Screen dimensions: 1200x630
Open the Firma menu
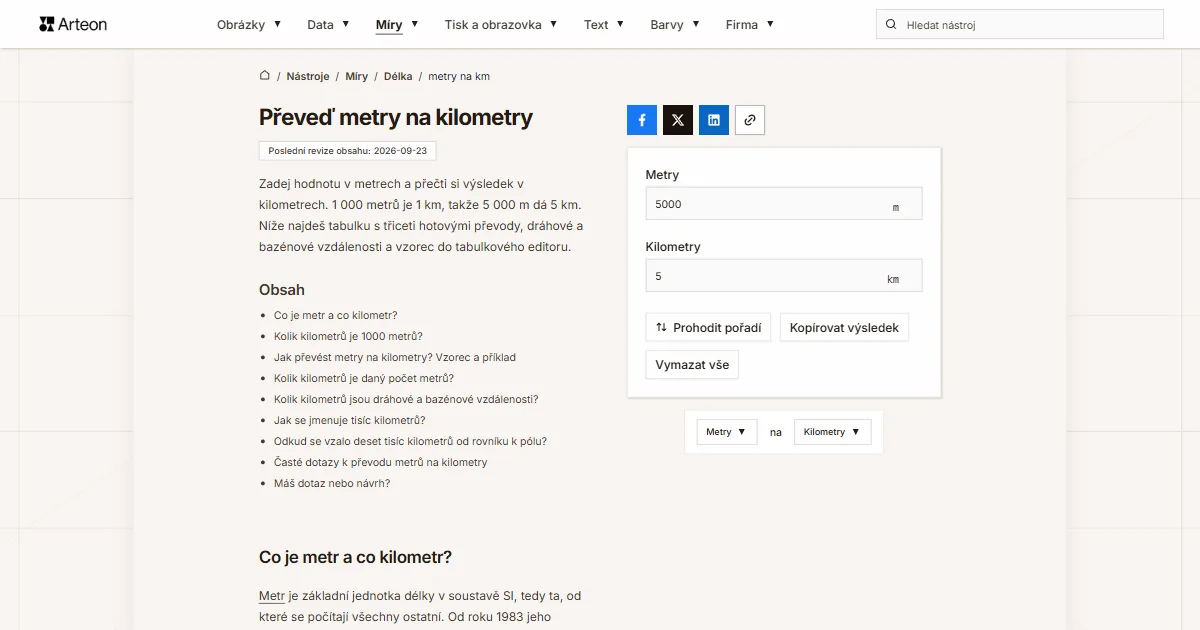750,24
